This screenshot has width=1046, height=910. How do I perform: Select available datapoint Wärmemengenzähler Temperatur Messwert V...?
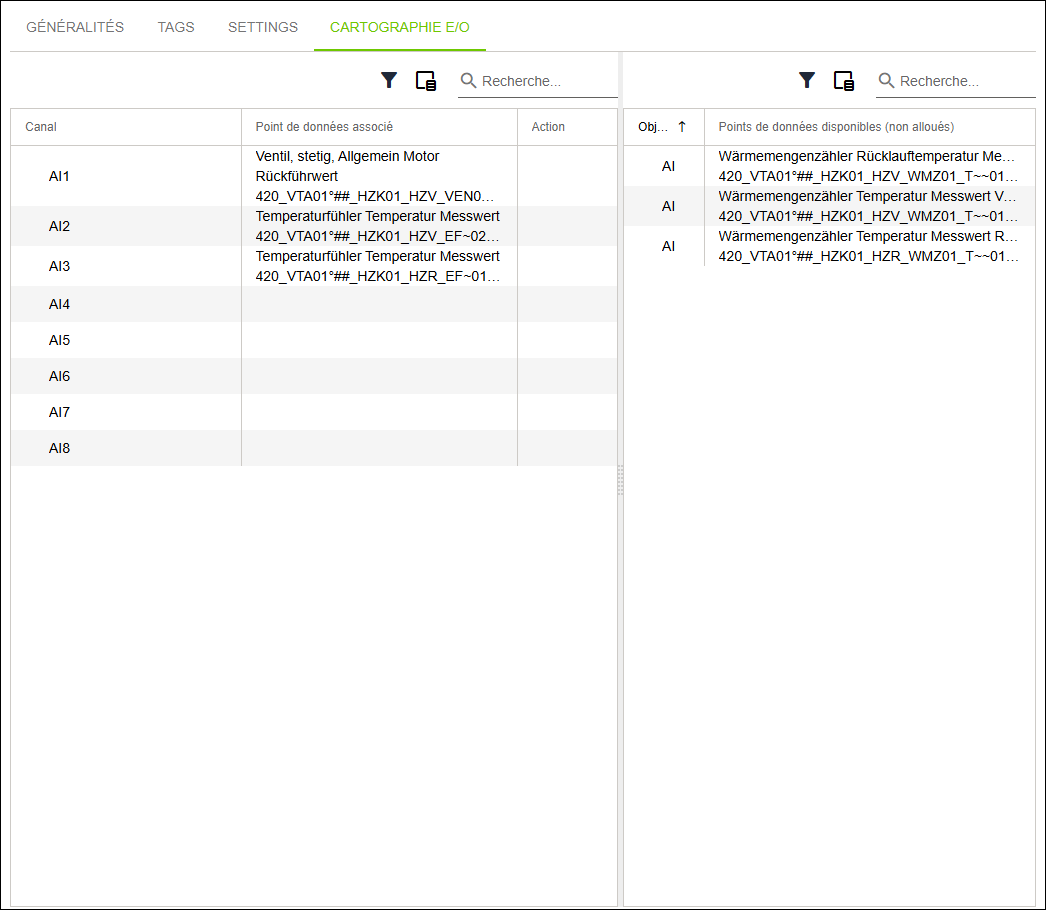pos(870,206)
